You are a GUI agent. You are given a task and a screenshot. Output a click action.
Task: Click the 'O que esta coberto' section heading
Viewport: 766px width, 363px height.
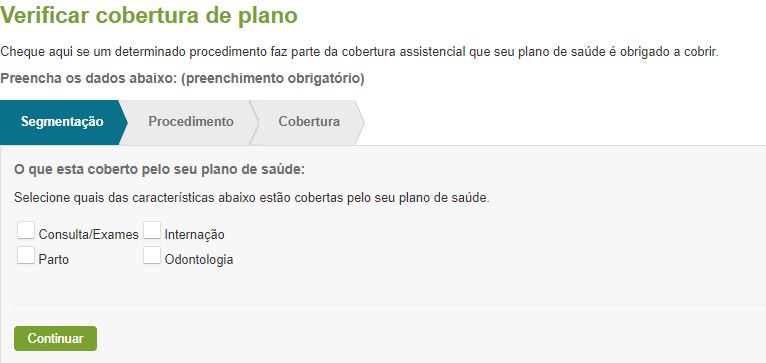[x=159, y=170]
